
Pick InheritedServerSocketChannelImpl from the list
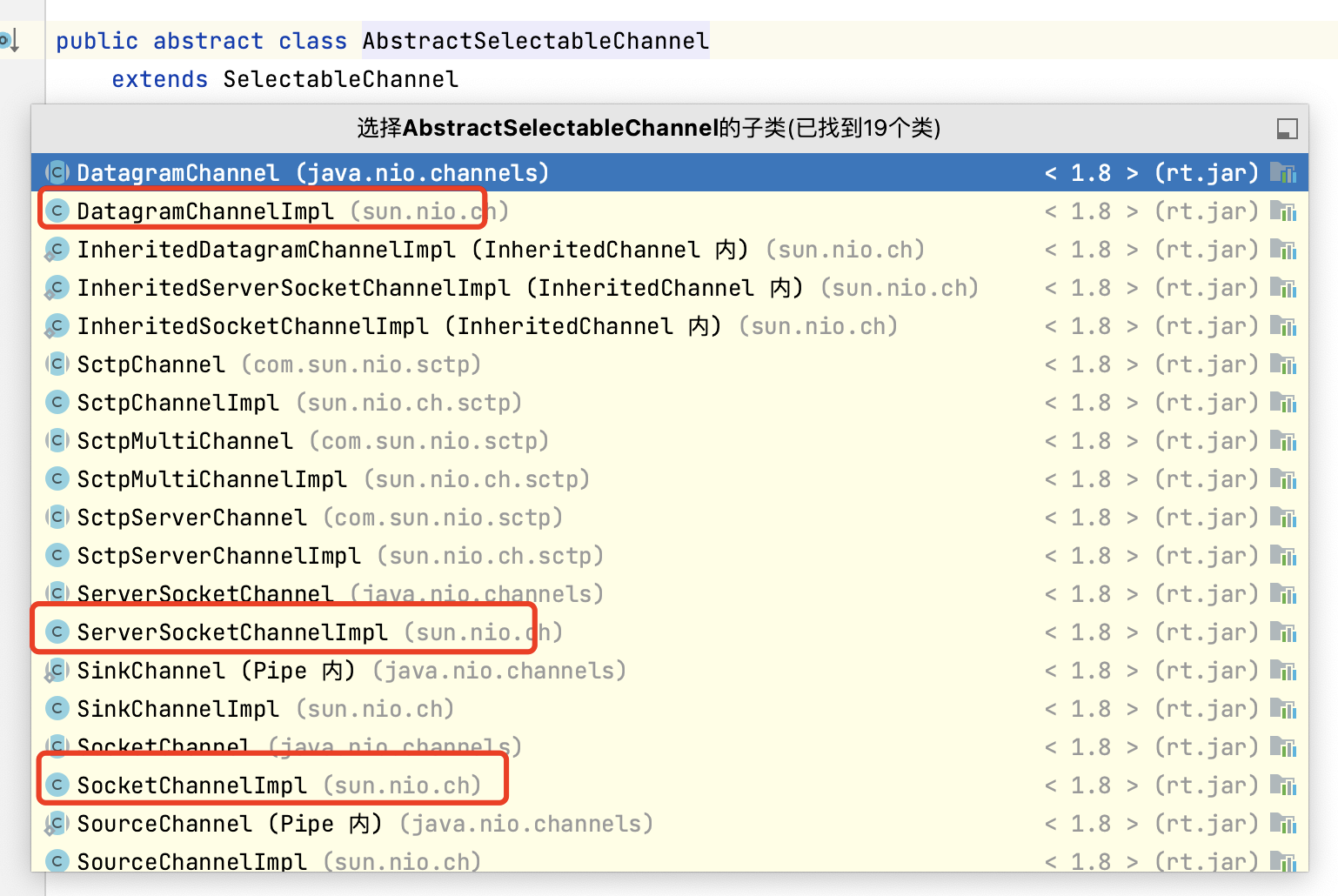[x=293, y=288]
